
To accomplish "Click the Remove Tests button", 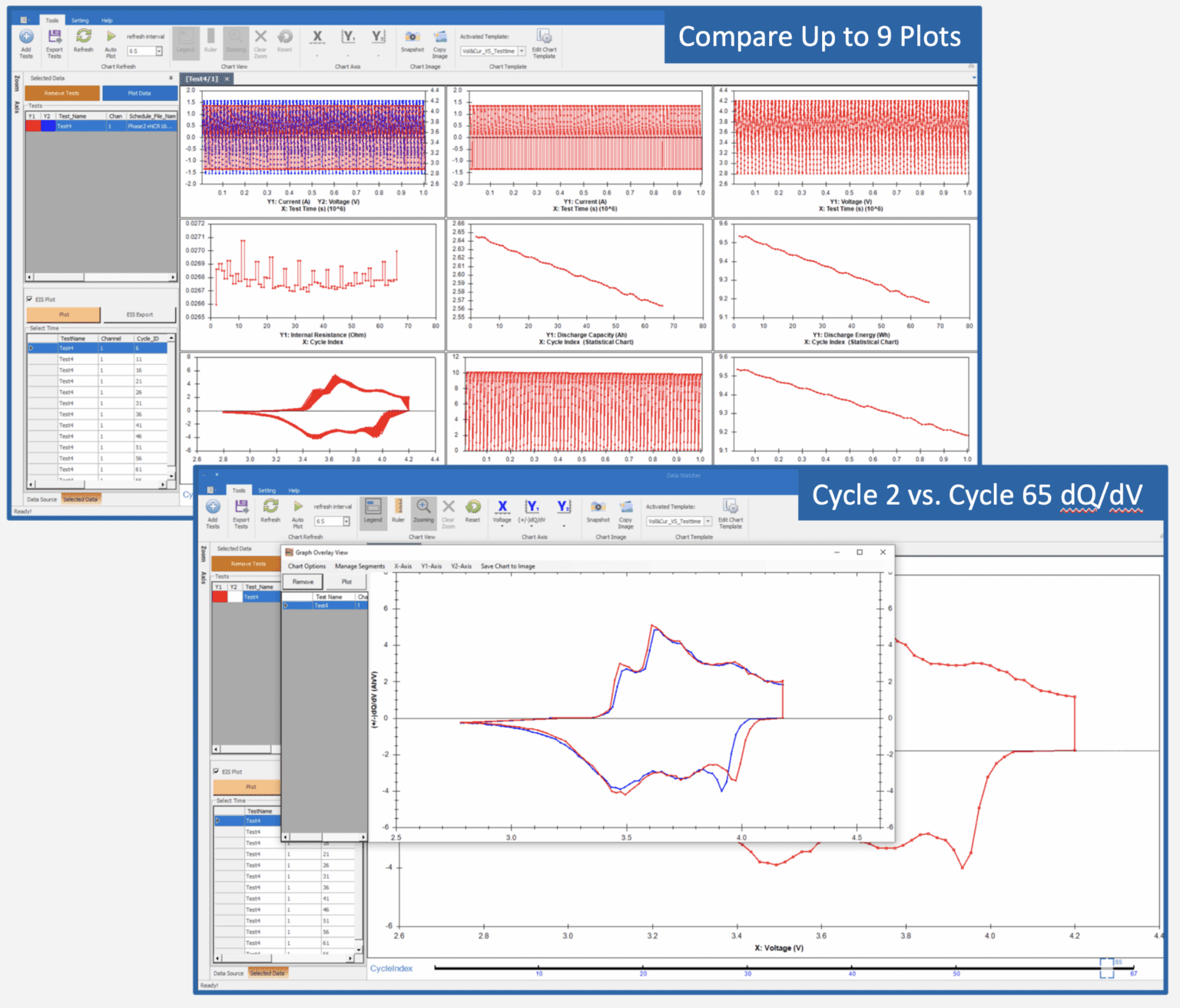I will click(x=61, y=92).
